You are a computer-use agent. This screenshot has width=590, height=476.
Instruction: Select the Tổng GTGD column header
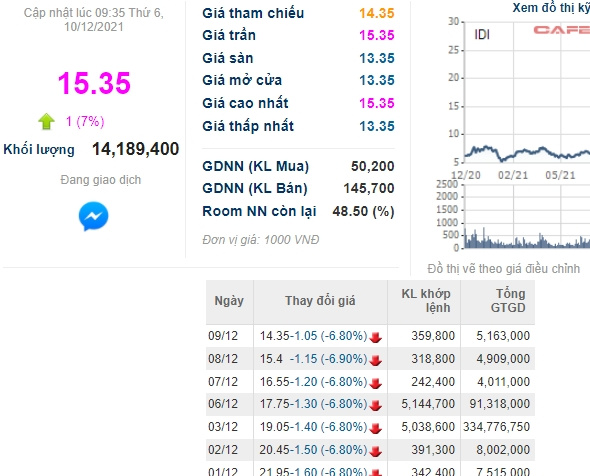498,301
